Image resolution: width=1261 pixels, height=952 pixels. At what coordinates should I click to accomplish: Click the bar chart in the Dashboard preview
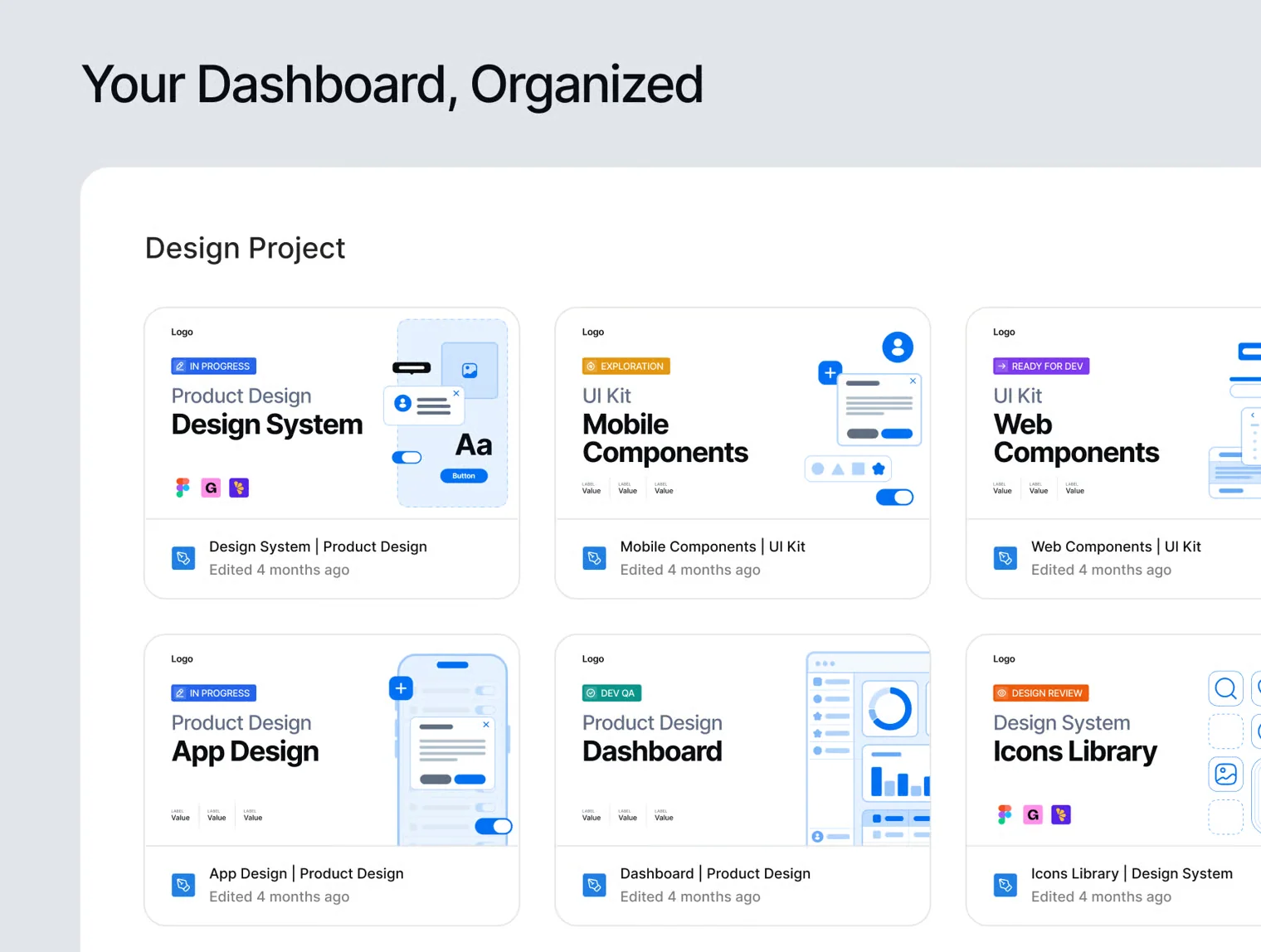pos(899,780)
